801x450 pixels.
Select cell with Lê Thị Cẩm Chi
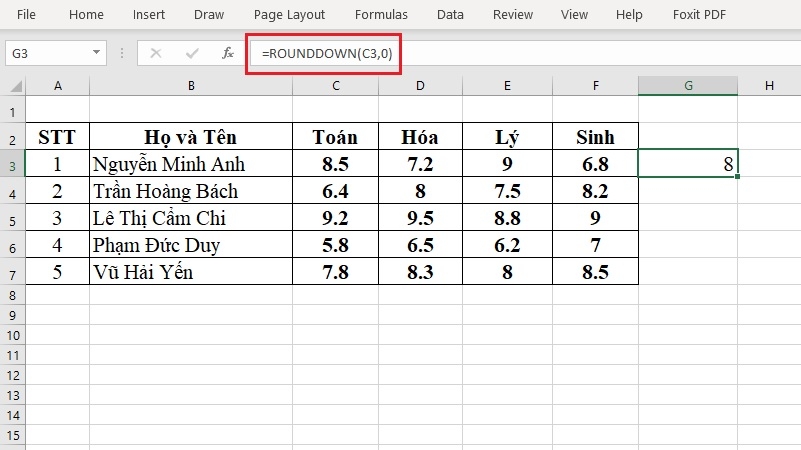pyautogui.click(x=191, y=218)
